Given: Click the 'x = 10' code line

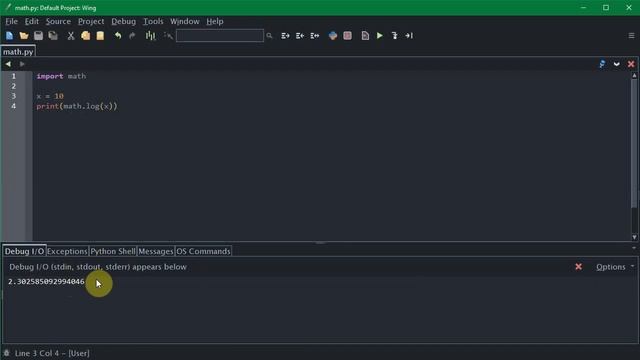Looking at the screenshot, I should pyautogui.click(x=50, y=96).
